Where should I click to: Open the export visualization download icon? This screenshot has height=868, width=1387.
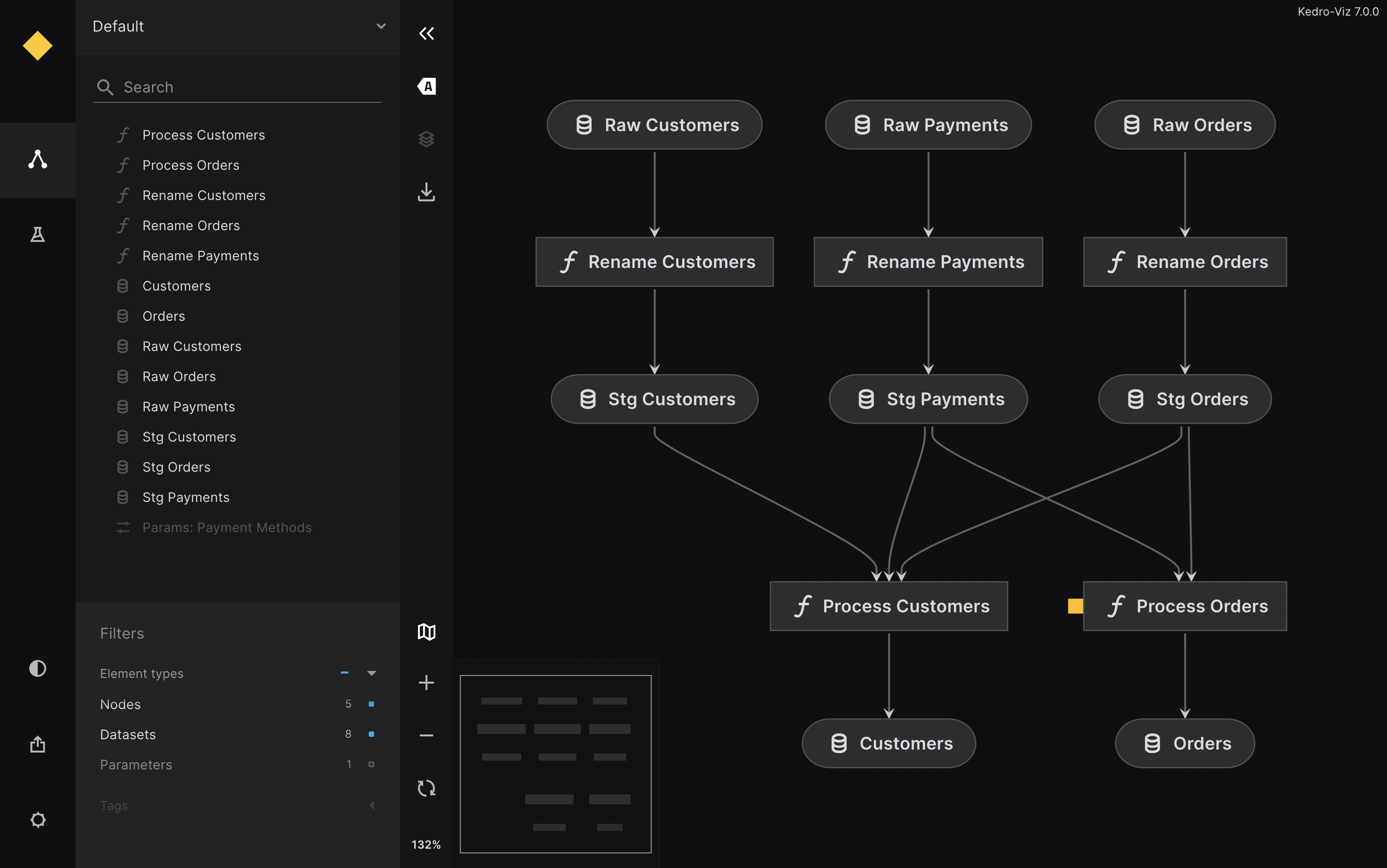pos(426,192)
